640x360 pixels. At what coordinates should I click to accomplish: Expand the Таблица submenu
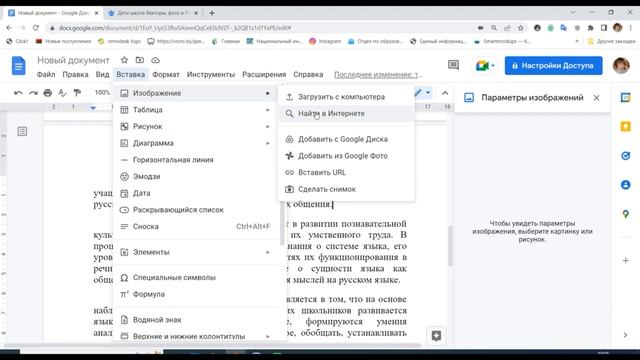point(196,110)
